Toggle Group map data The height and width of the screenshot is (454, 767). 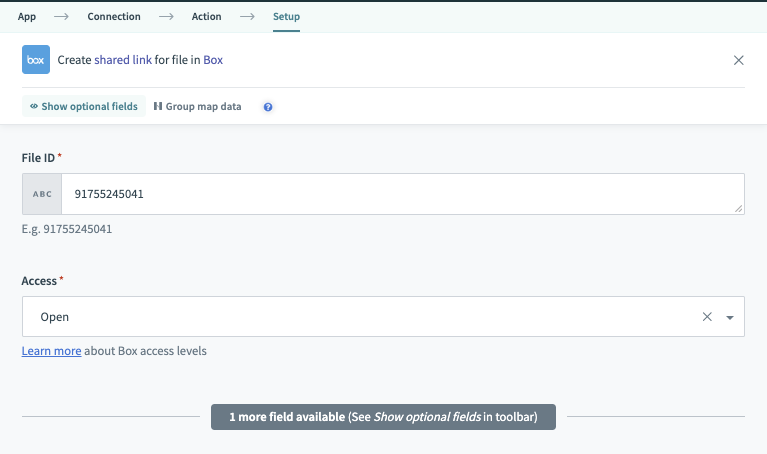pyautogui.click(x=197, y=107)
